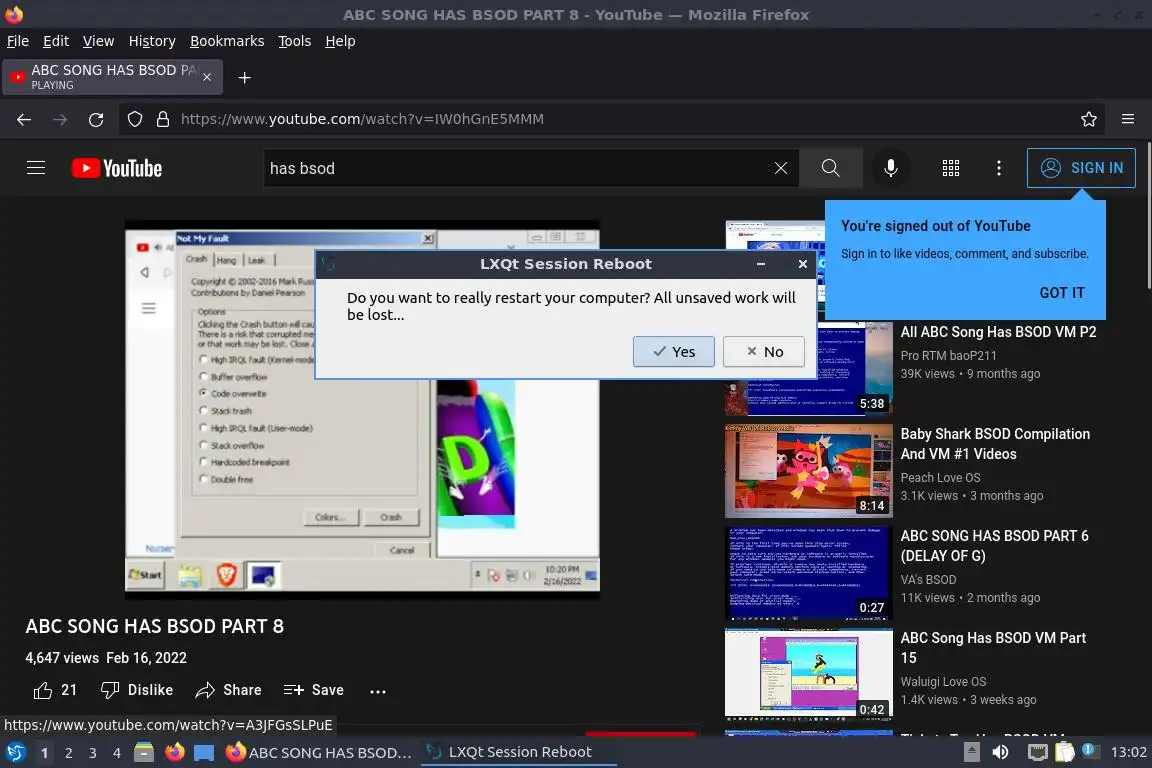The image size is (1152, 768).
Task: Open ABC SONG HAS BSOD PART 6 thumbnail
Action: [x=809, y=573]
